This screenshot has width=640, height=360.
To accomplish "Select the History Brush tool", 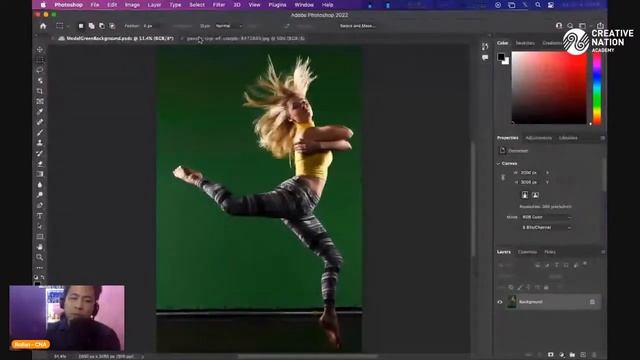I will pyautogui.click(x=40, y=153).
